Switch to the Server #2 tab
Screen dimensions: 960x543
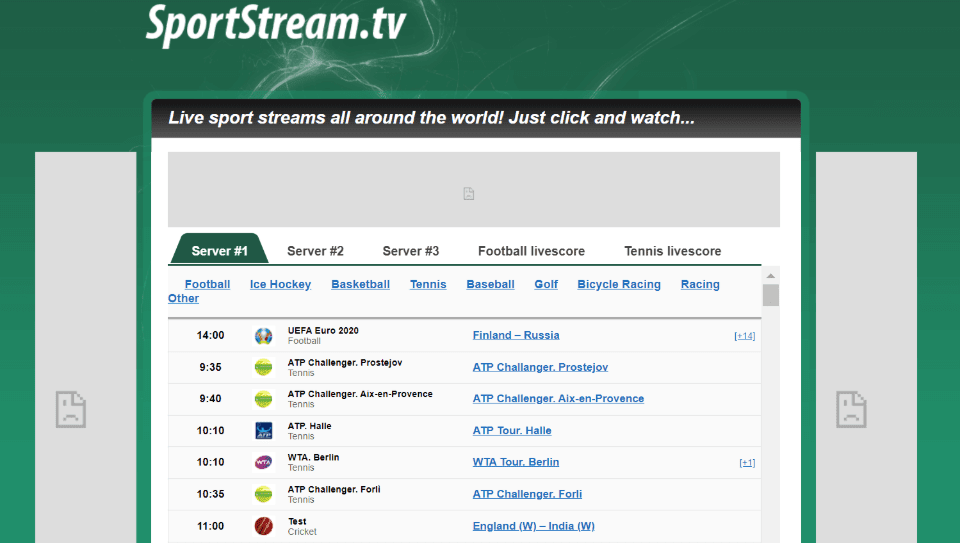point(315,251)
